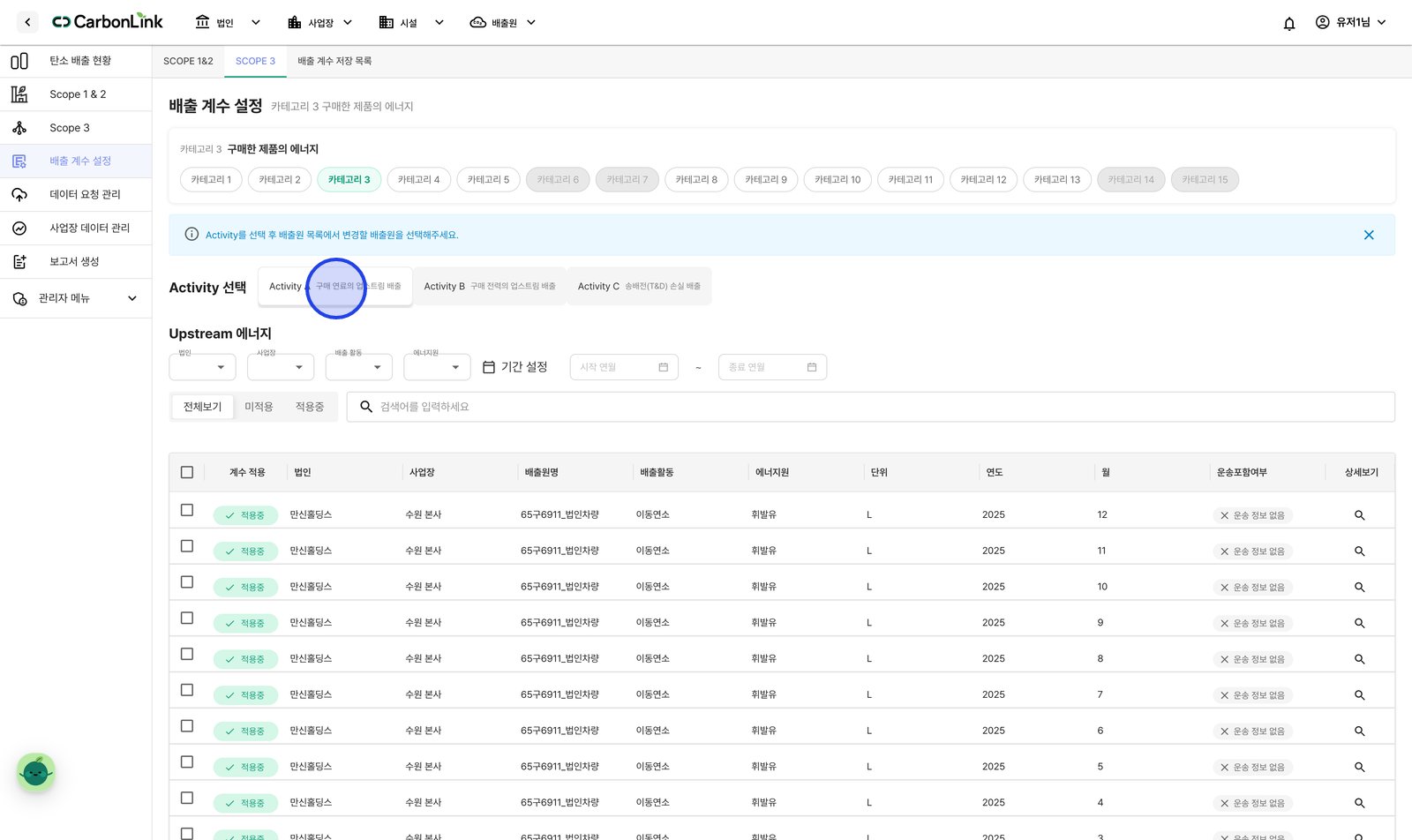Check the select-all header checkbox
This screenshot has height=840, width=1412.
tap(187, 472)
